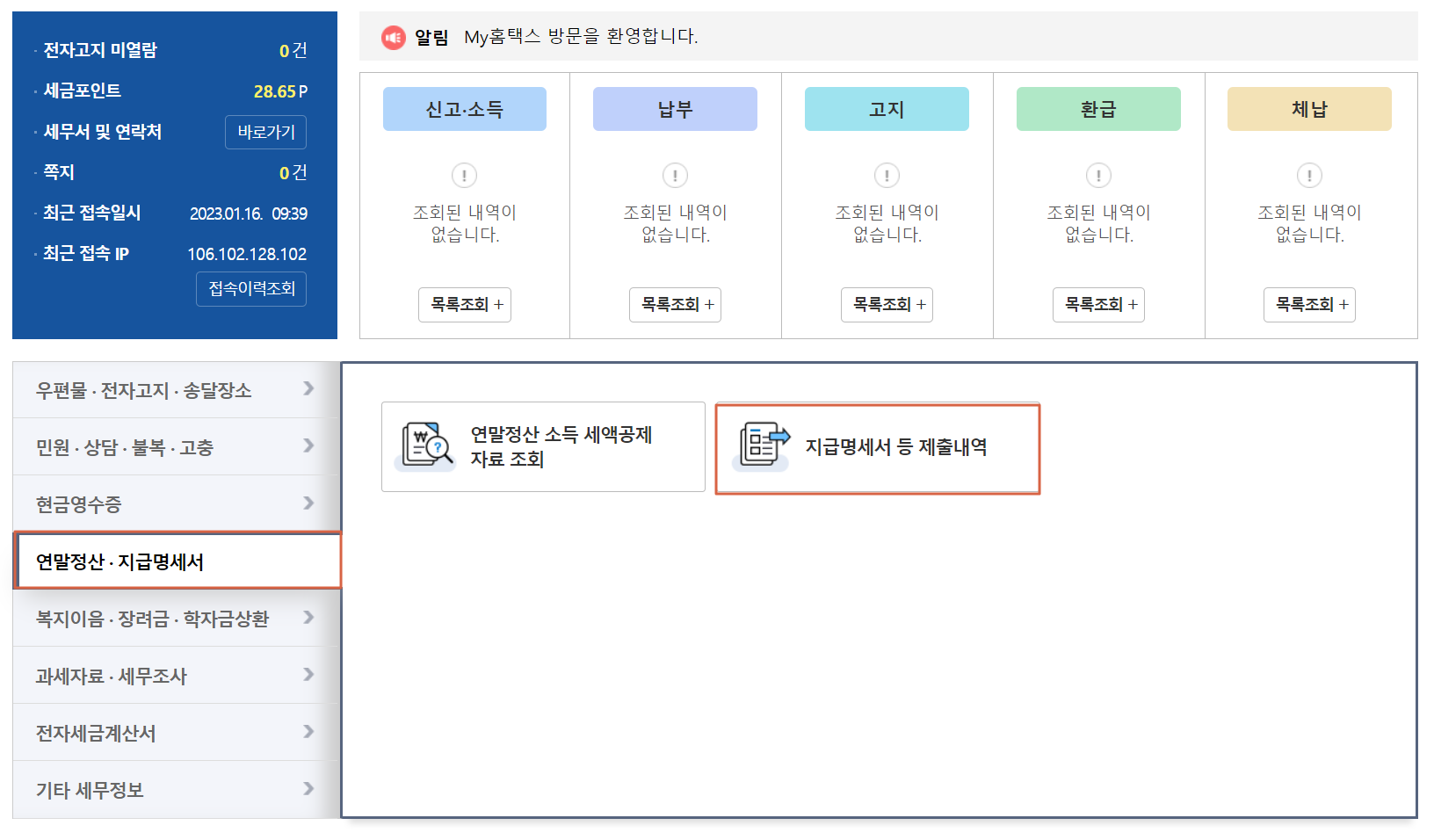Screen dimensions: 1434x840
Task: Expand chevron next to 복지이음·장려금·학자금상환
Action: point(308,617)
